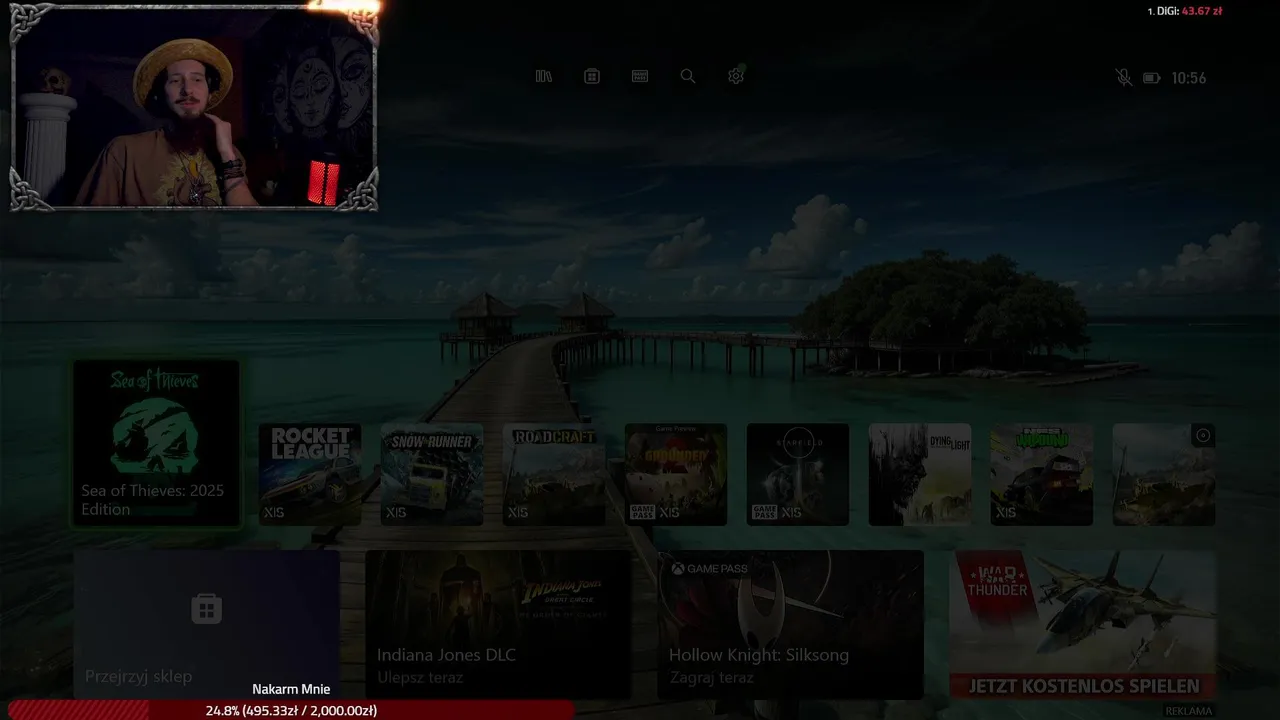Click the Game Pass badge on Starfield tile
Screen dimensions: 1280x720
click(x=764, y=512)
